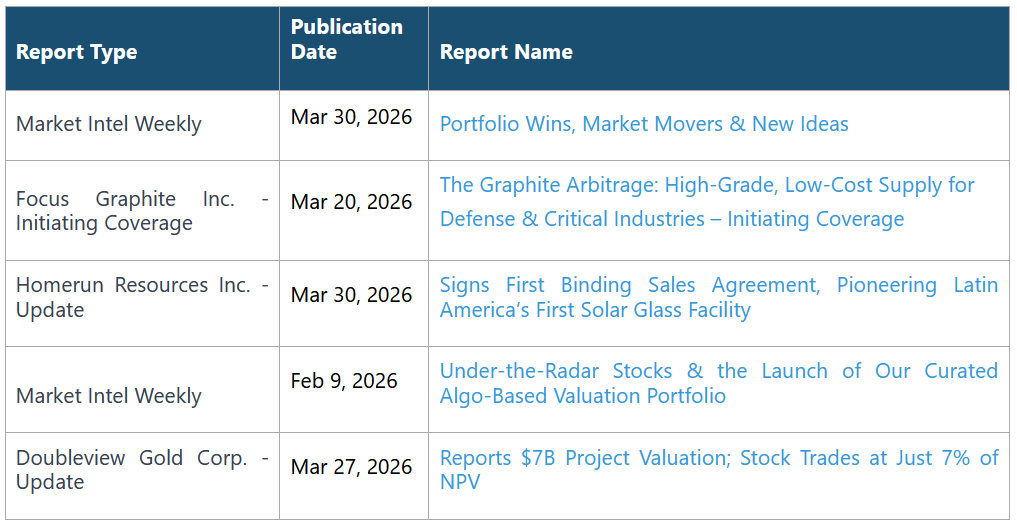Open the Portfolio Wins, Market Movers report
Screen dimensions: 1017x522
tap(644, 124)
